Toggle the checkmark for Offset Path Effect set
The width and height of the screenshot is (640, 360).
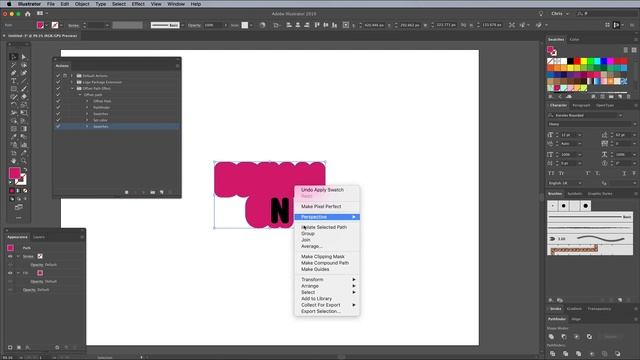point(58,89)
